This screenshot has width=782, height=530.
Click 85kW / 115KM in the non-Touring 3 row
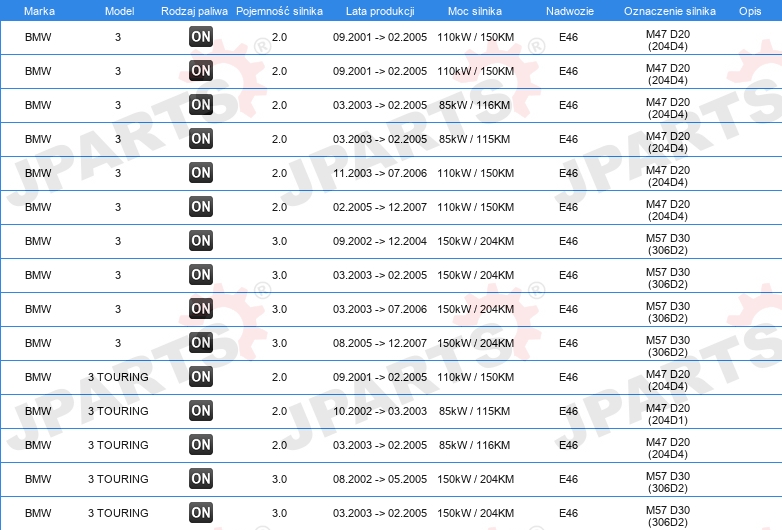coord(474,139)
